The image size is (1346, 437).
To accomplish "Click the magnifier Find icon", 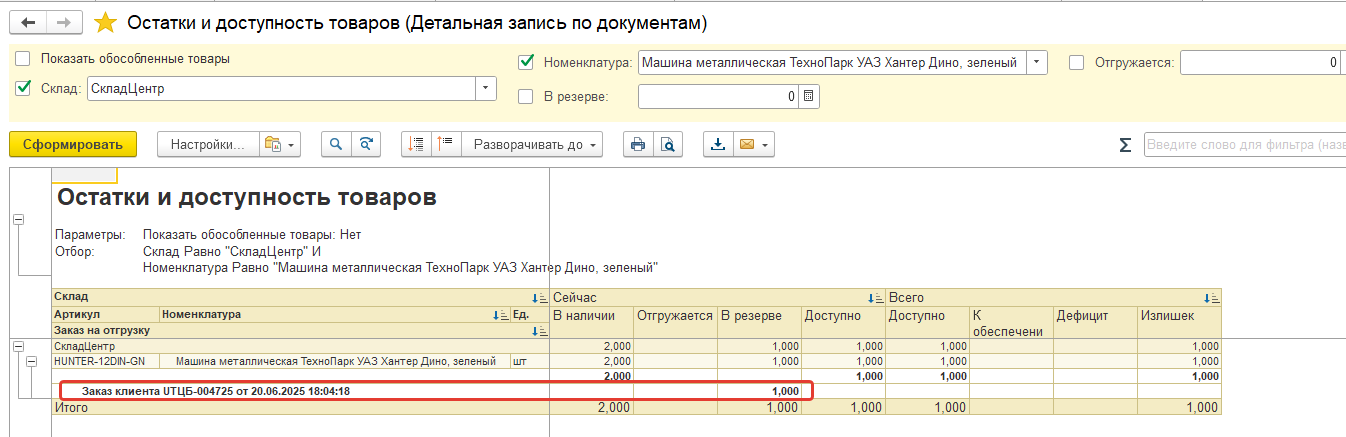I will click(x=336, y=145).
